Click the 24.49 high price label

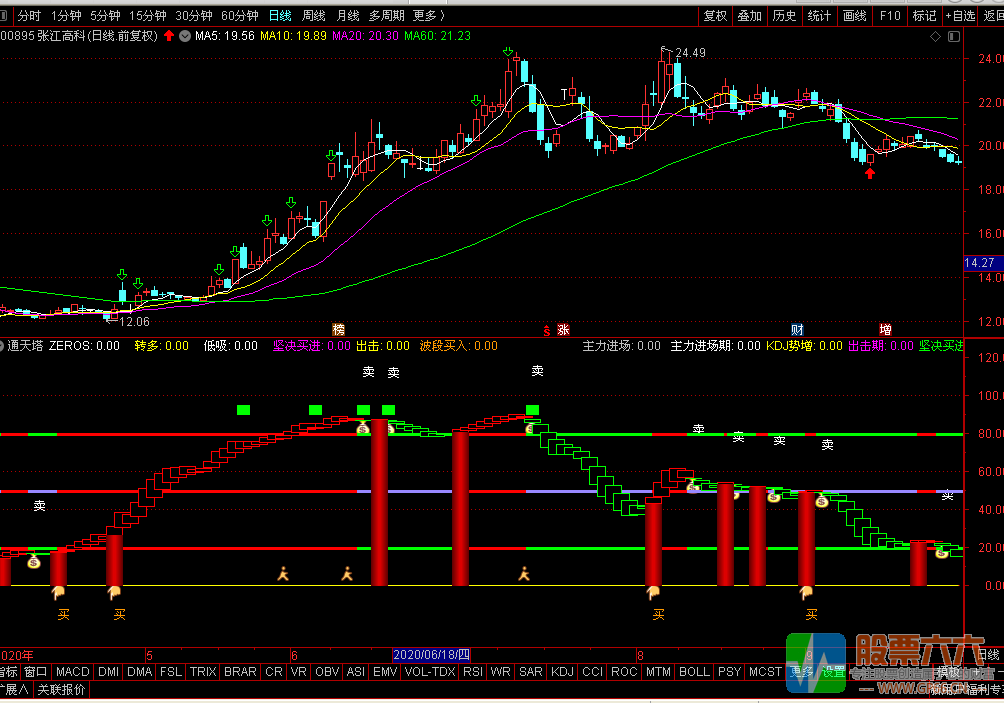[x=690, y=53]
